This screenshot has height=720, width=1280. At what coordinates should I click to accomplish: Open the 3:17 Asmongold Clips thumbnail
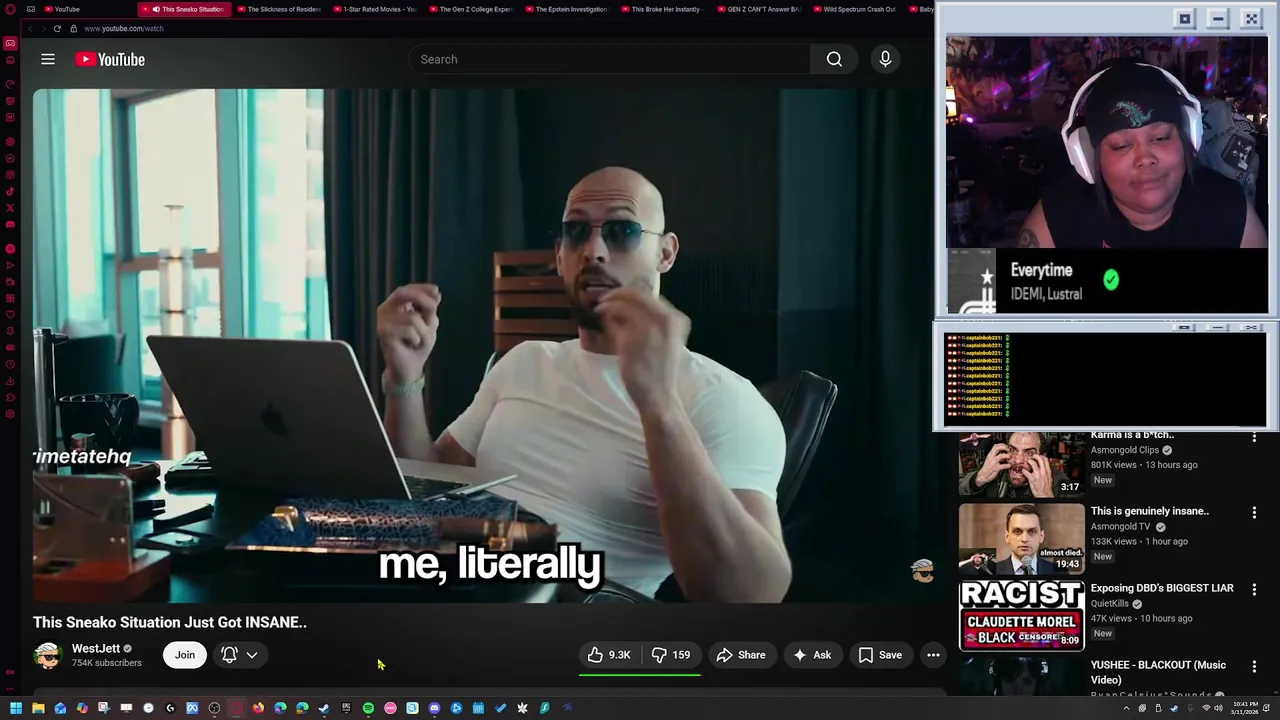click(1021, 464)
